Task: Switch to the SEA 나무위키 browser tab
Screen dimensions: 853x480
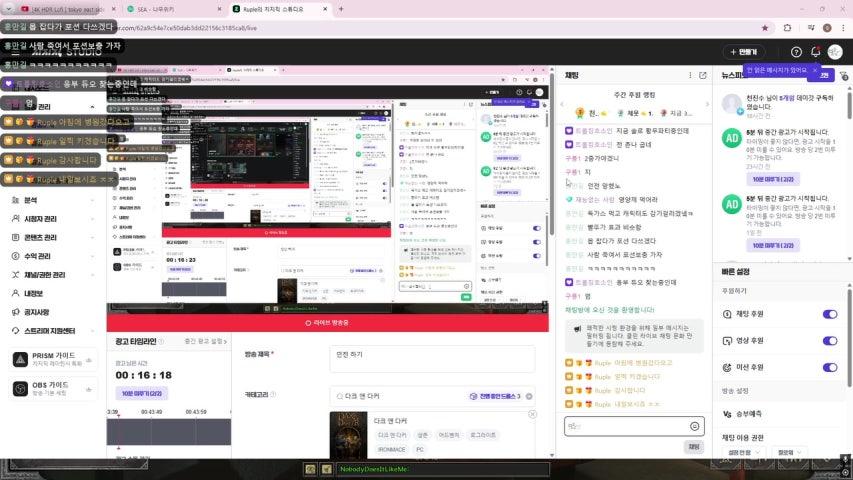Action: tap(174, 9)
